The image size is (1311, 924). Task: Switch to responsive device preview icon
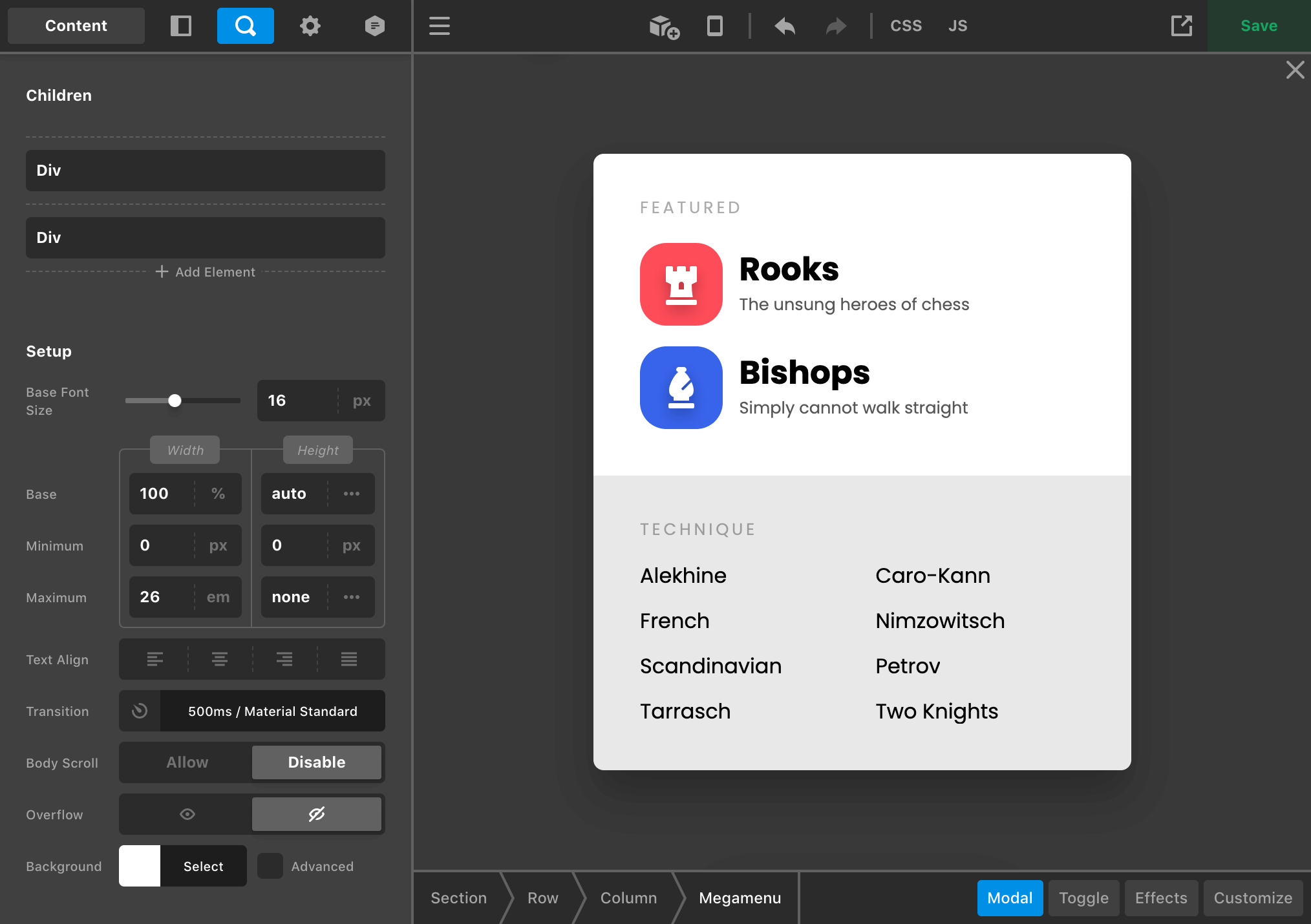715,26
